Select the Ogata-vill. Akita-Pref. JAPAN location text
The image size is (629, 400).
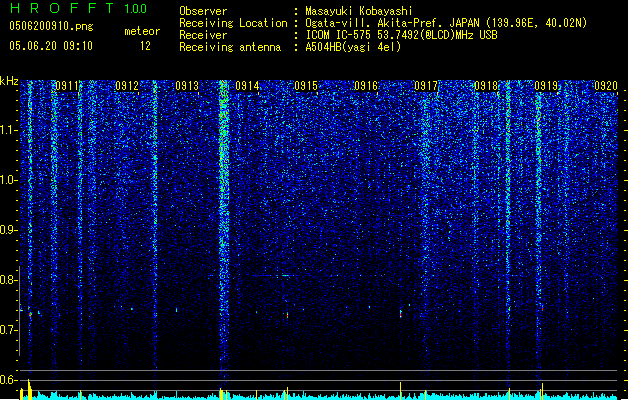446,23
